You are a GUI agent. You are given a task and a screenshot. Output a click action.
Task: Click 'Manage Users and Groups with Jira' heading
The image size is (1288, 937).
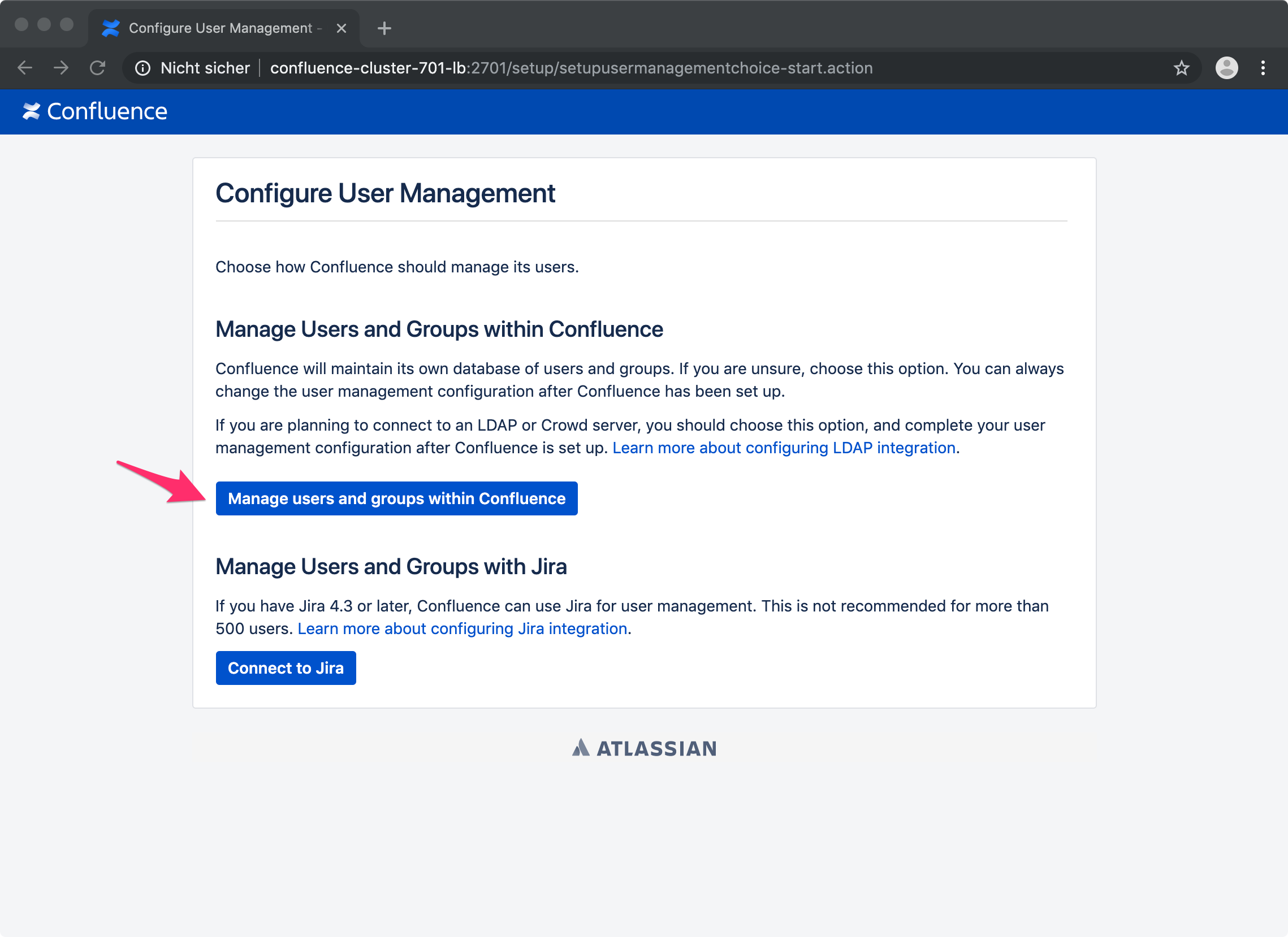tap(391, 566)
